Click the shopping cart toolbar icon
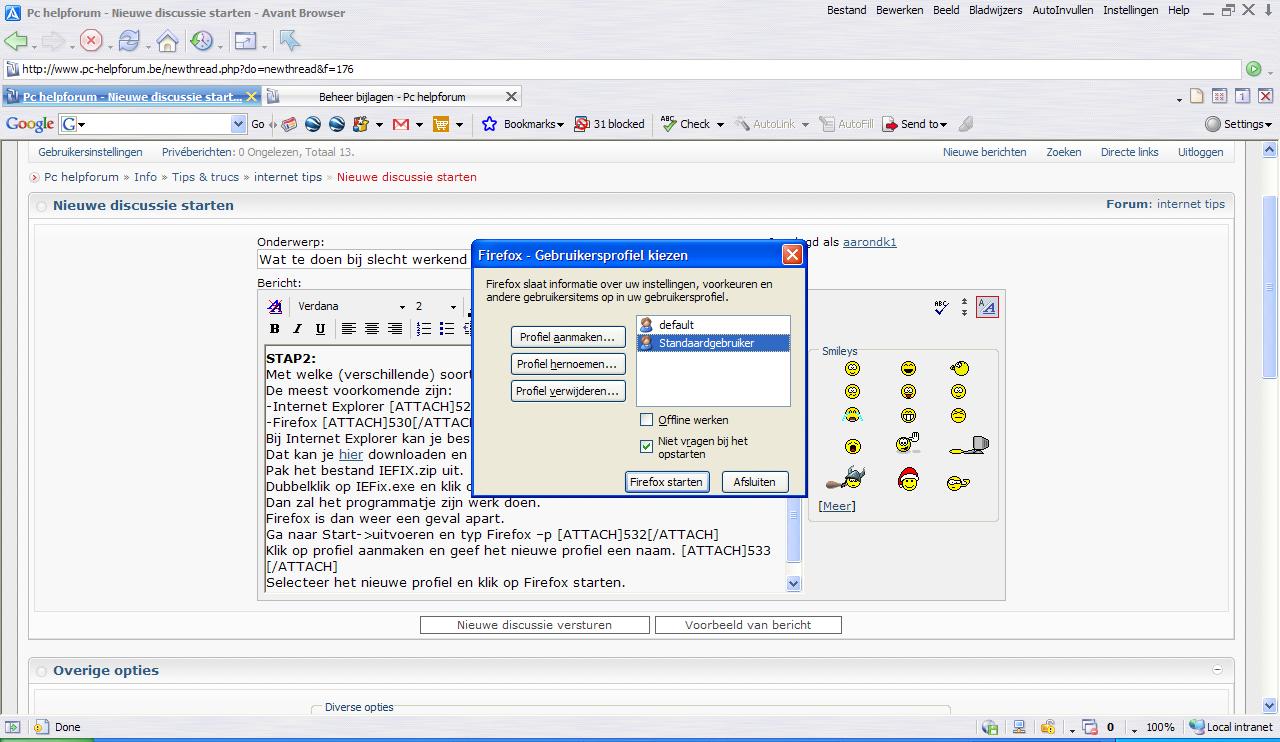 tap(441, 124)
